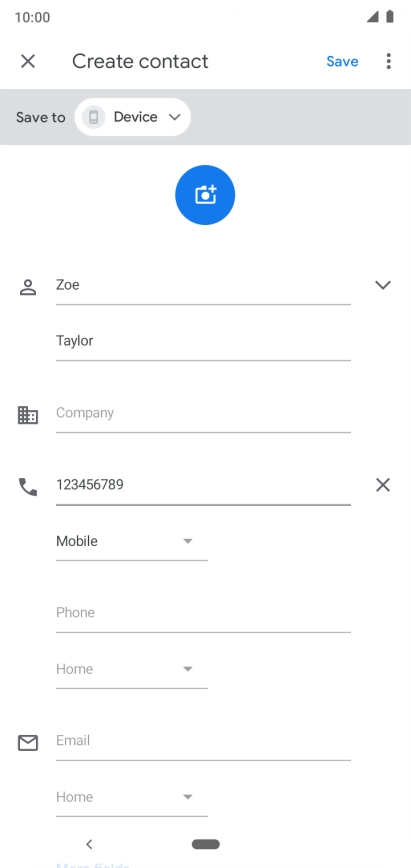Open the Home email label dropdown
Image resolution: width=411 pixels, height=868 pixels.
click(x=132, y=797)
